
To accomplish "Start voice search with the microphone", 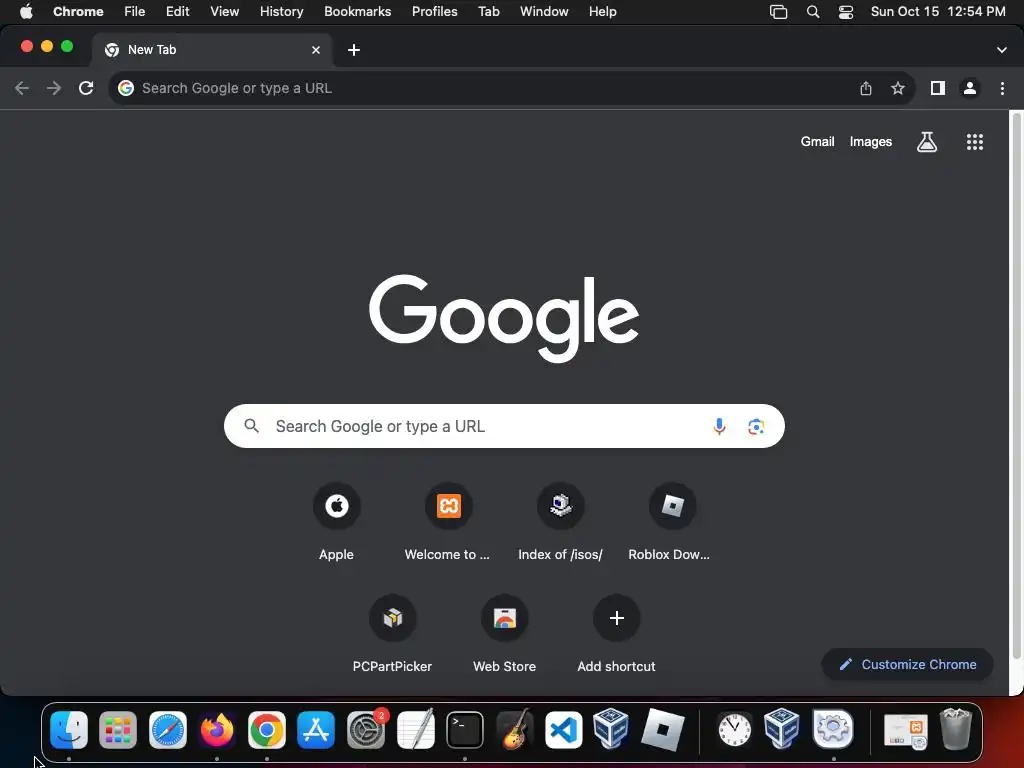I will pyautogui.click(x=719, y=426).
